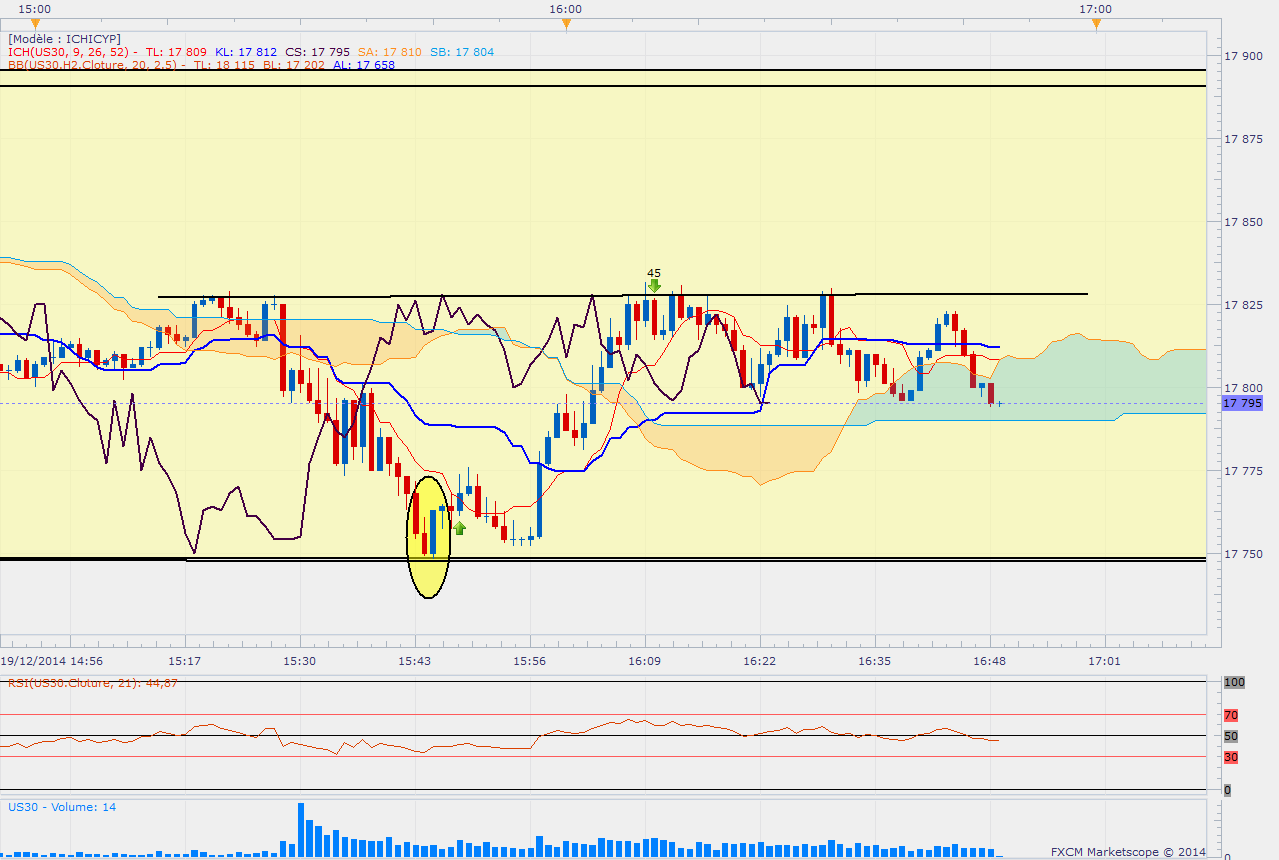Select the tallest blue volume bar
This screenshot has height=860, width=1279.
[x=300, y=830]
